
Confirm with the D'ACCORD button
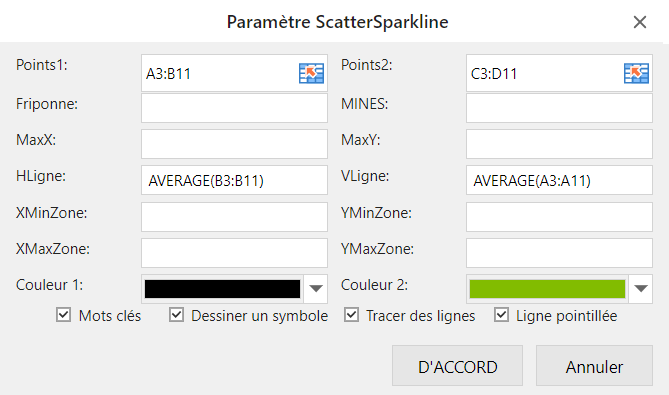point(457,366)
